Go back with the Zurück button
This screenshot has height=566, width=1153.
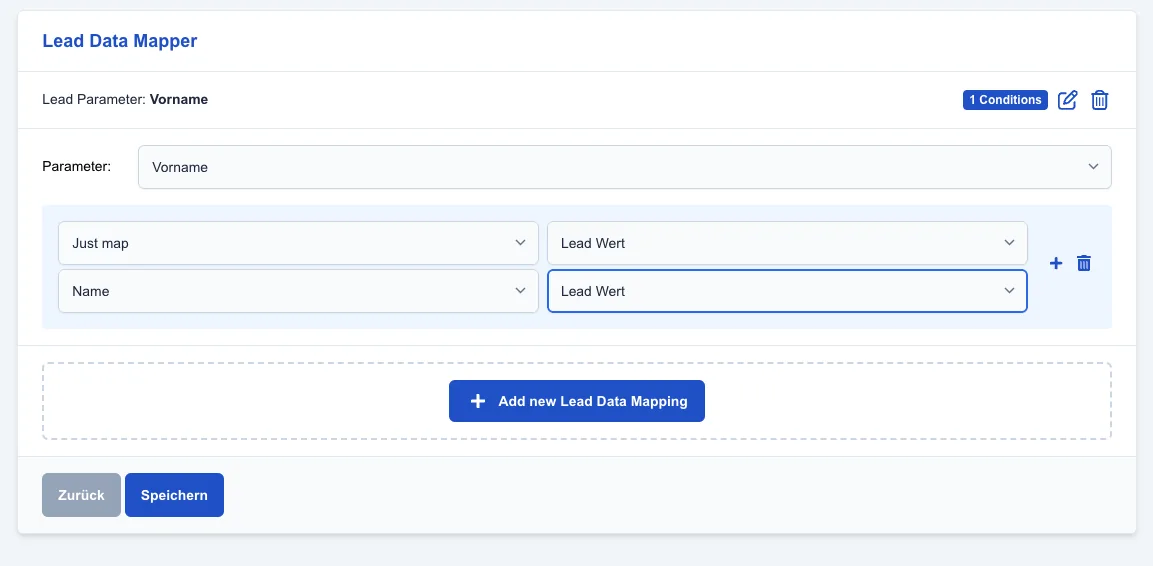pyautogui.click(x=82, y=495)
